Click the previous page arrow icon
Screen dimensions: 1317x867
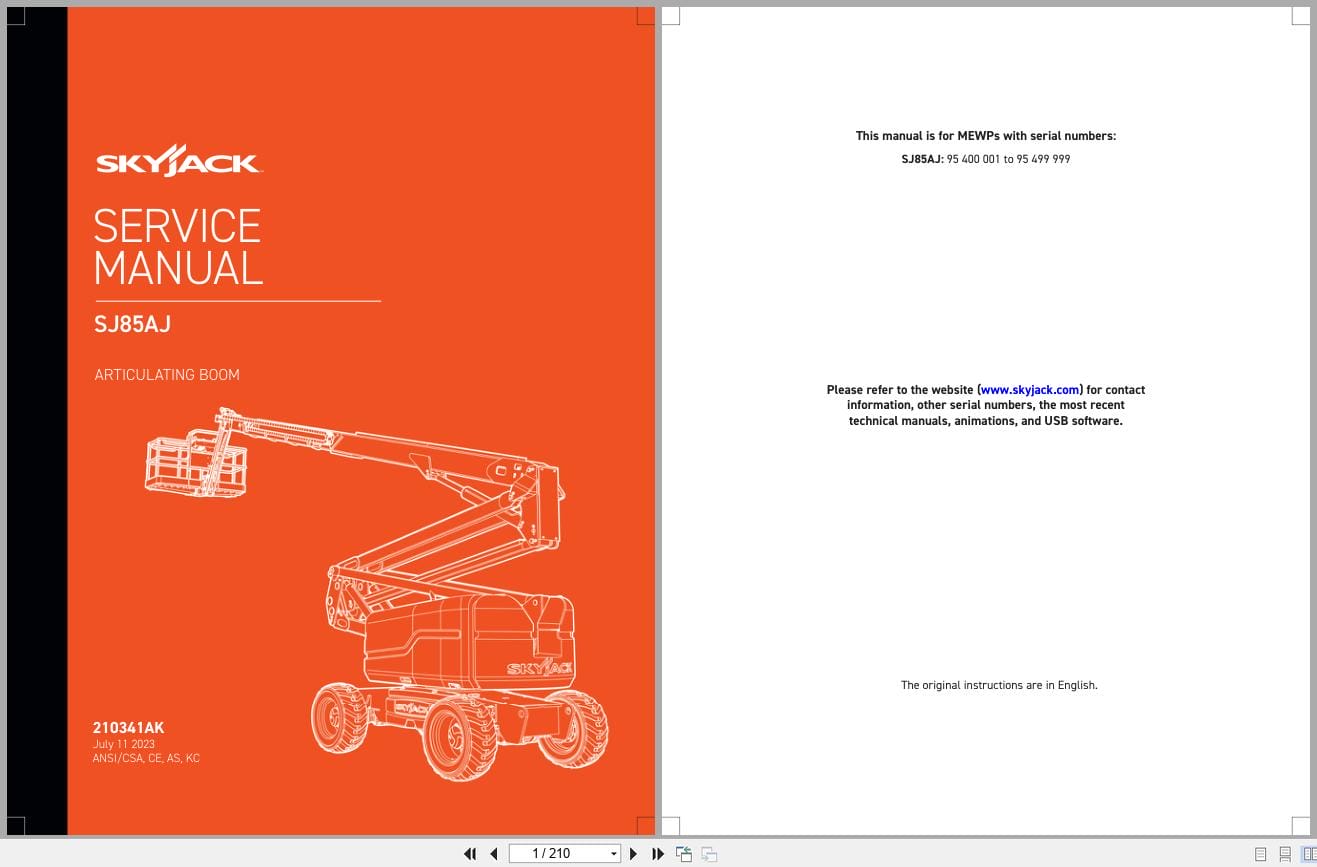coord(494,853)
